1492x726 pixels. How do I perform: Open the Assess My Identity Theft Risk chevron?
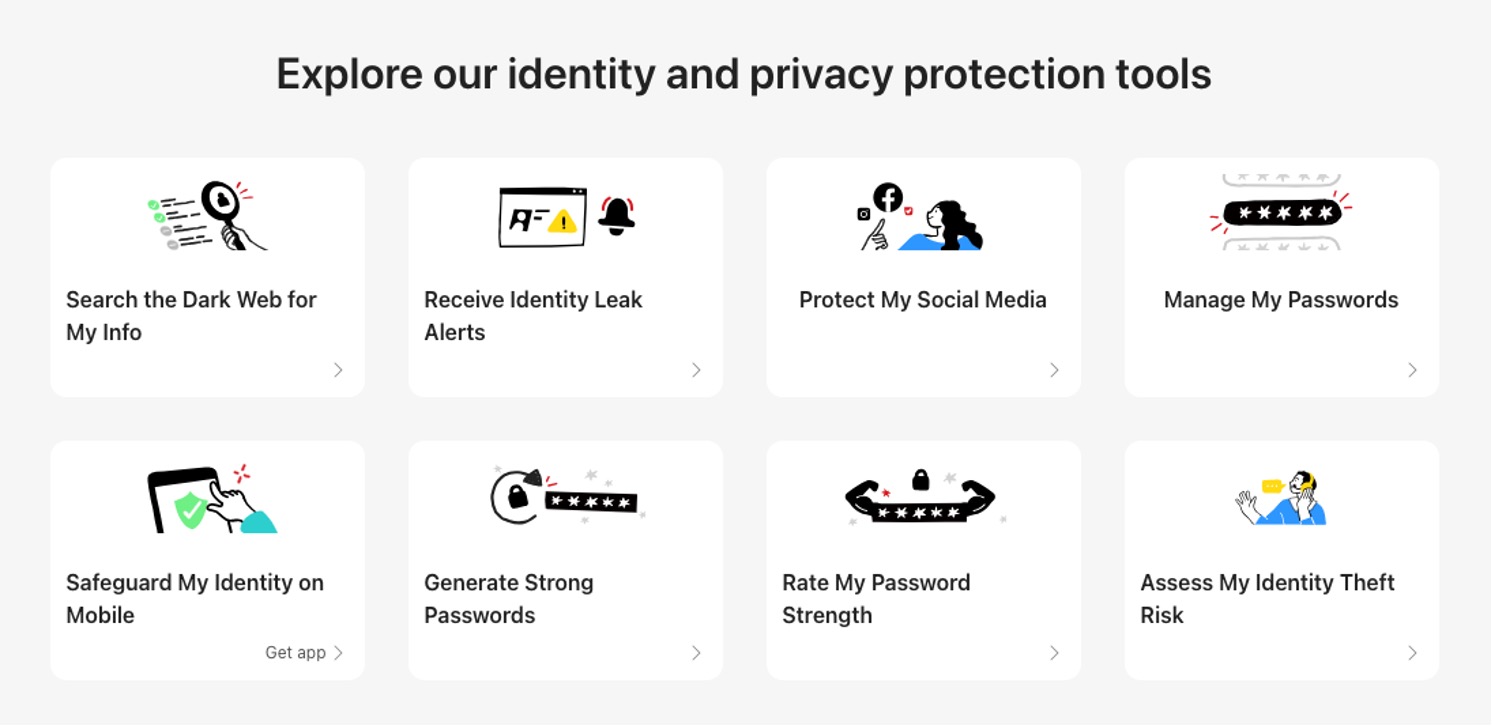pyautogui.click(x=1412, y=653)
